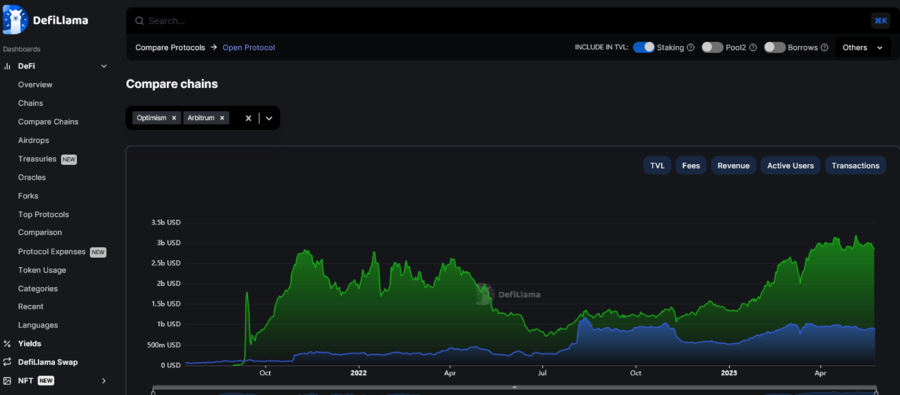This screenshot has width=900, height=395.
Task: Open Staking help question mark
Action: pos(690,48)
